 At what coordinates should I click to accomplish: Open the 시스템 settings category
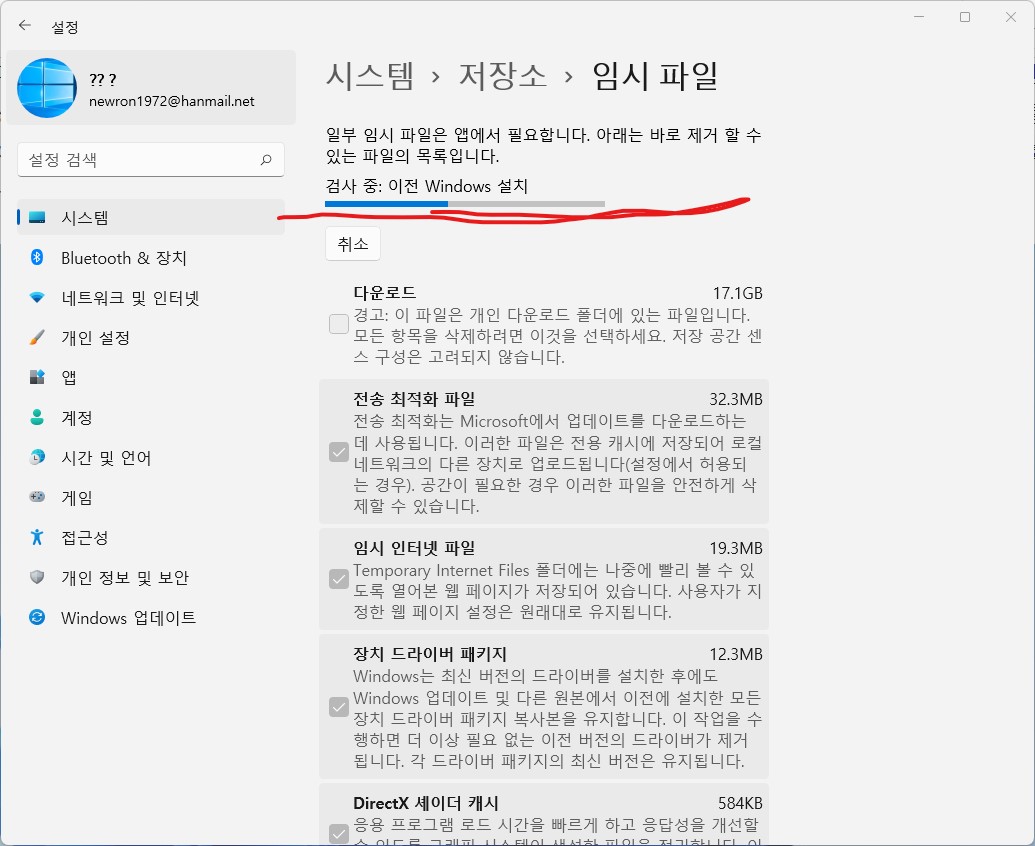pyautogui.click(x=150, y=217)
